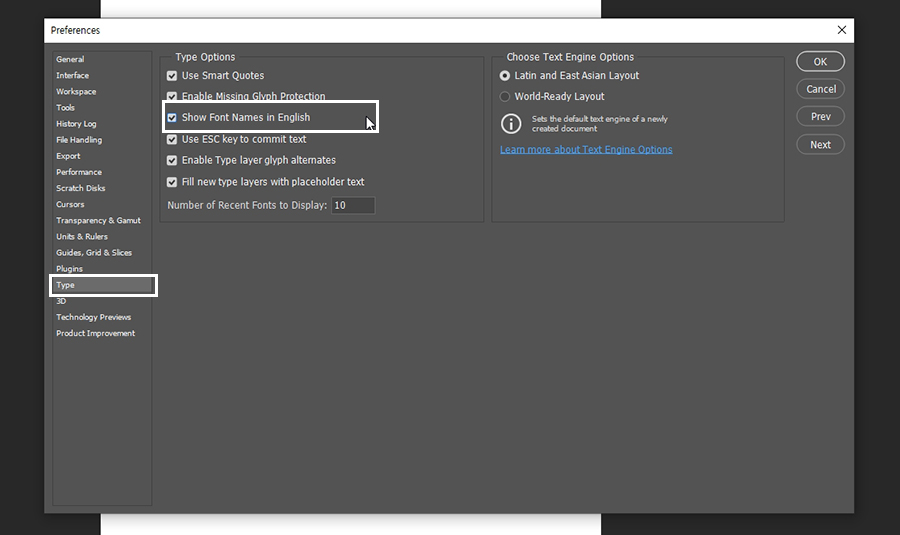Screen dimensions: 900x535
Task: Open the History Log preferences category
Action: 76,123
